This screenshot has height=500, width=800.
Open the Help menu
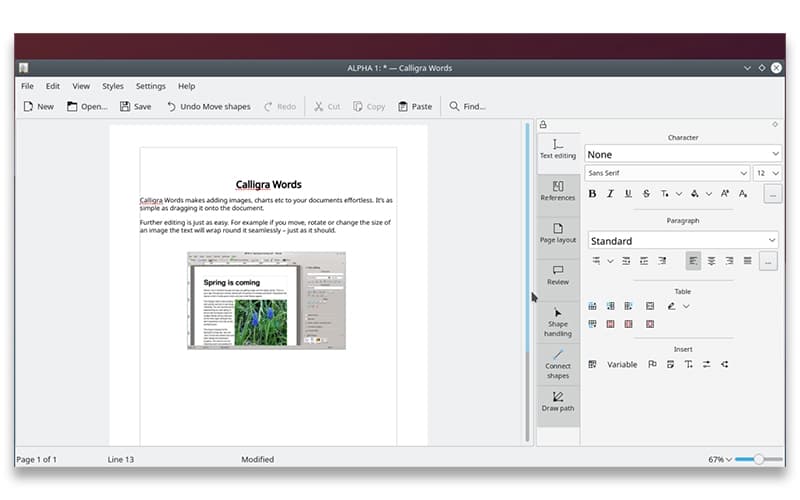coord(186,86)
